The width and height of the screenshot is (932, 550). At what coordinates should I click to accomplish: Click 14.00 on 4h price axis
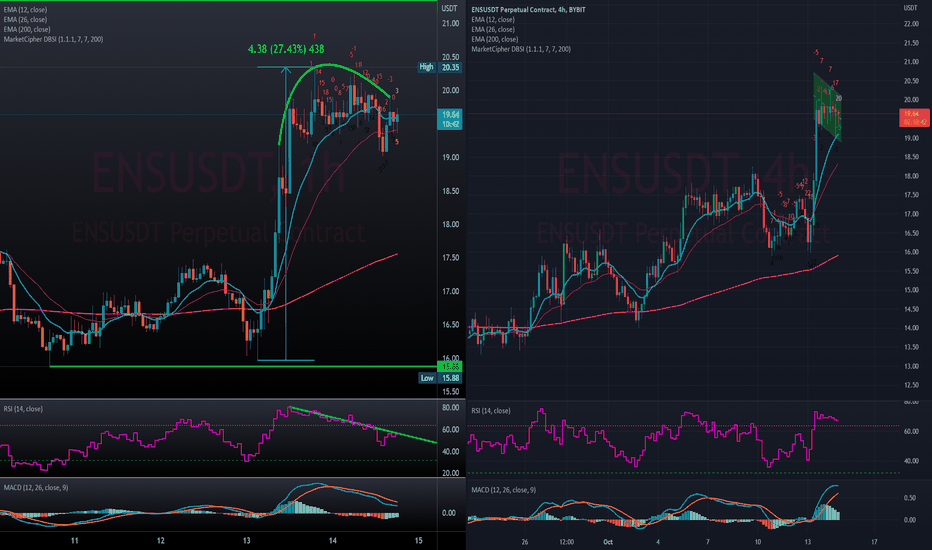point(911,328)
